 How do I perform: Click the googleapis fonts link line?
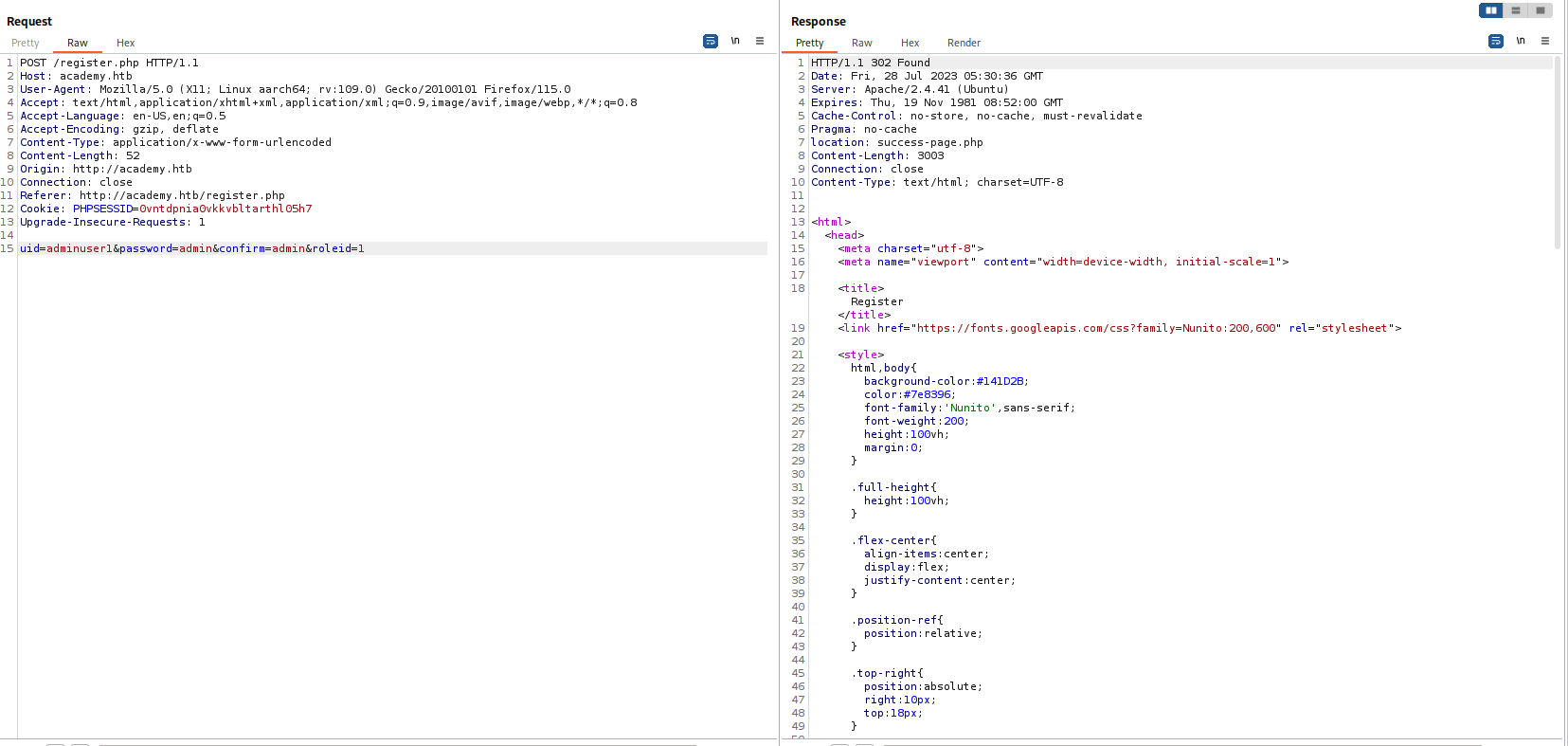point(1120,328)
